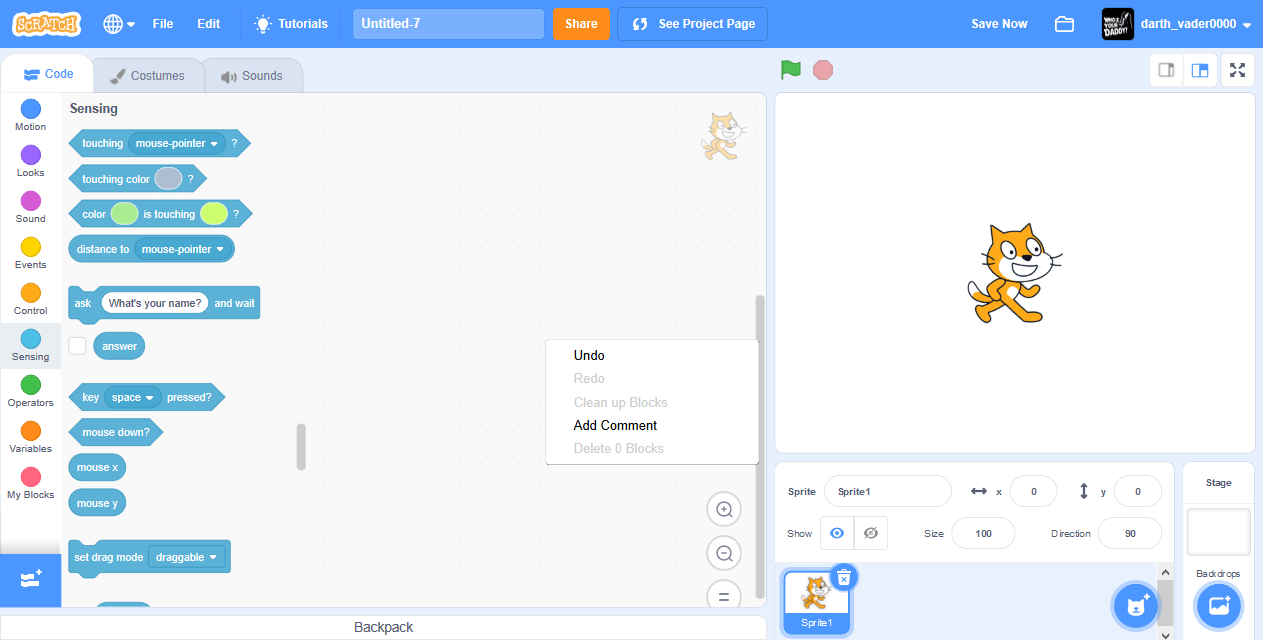Click Save Now
The image size is (1263, 640).
coord(999,24)
